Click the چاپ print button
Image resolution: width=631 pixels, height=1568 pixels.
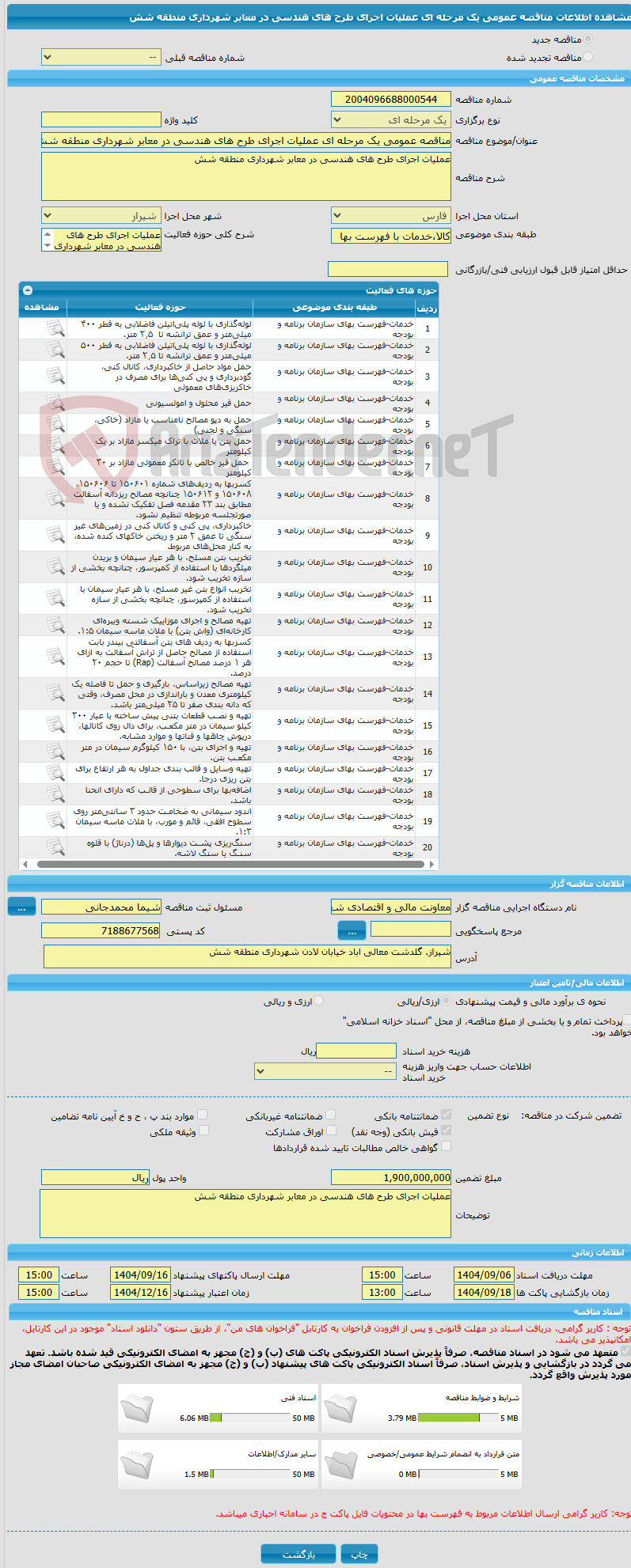point(359,1554)
